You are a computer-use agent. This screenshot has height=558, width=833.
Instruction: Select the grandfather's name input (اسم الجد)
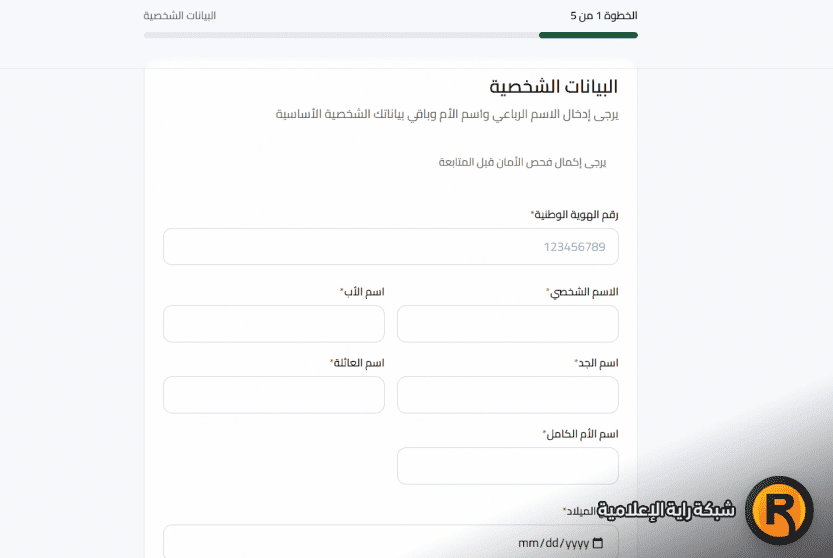[507, 395]
